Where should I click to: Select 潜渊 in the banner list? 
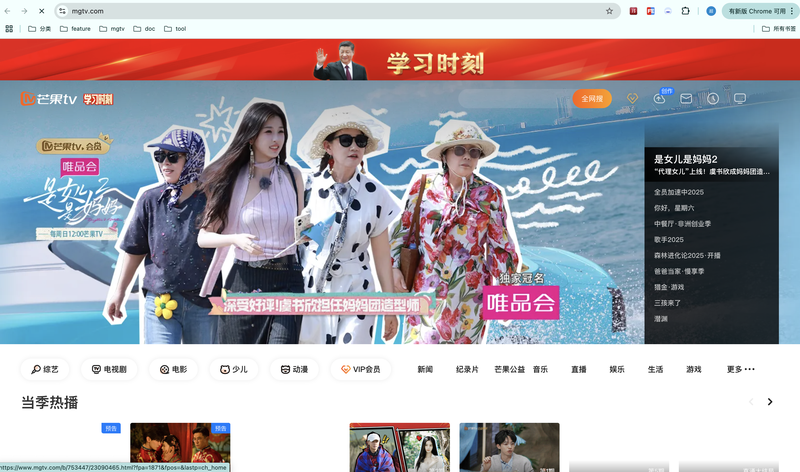coord(661,318)
